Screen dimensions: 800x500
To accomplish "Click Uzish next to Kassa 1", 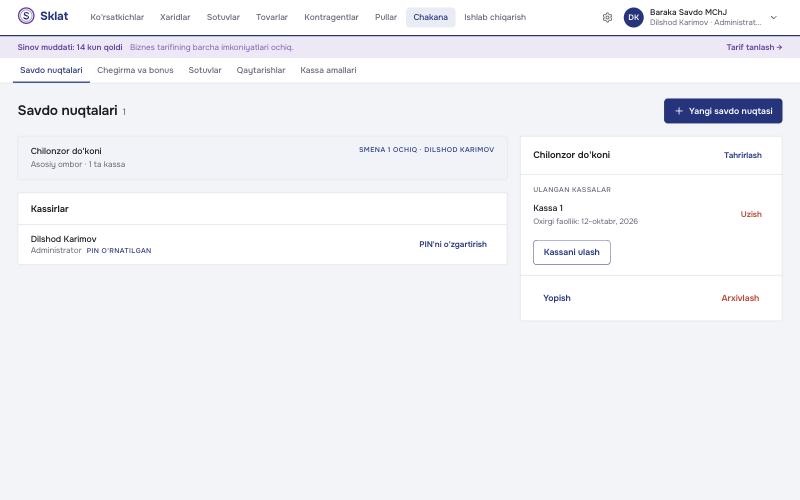I will click(751, 214).
